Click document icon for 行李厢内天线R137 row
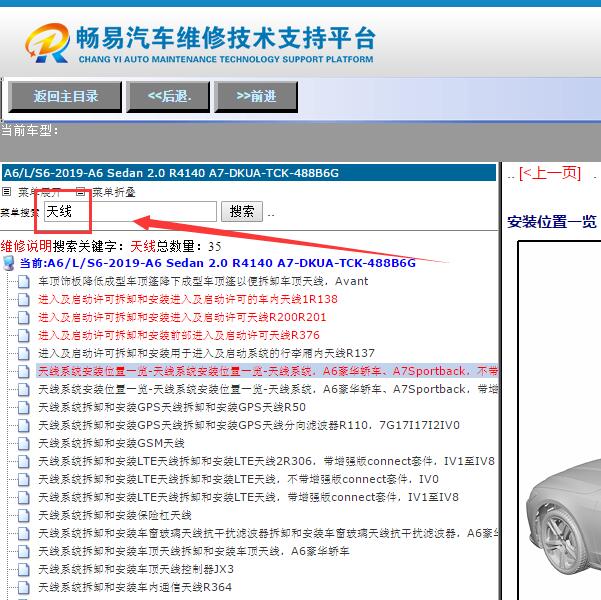This screenshot has width=601, height=600. click(24, 353)
